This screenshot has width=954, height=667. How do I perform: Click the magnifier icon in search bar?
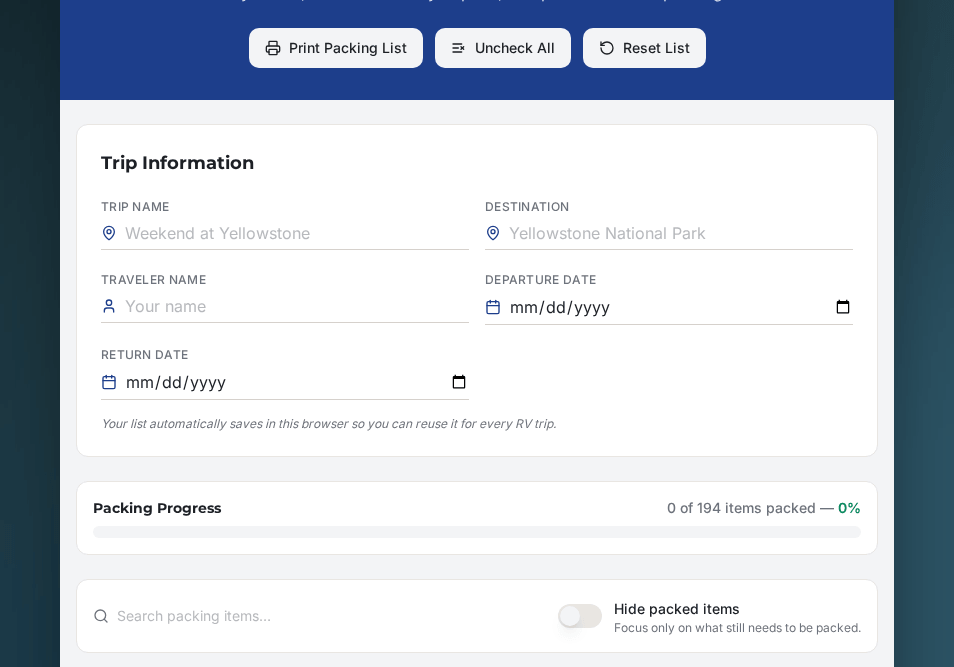101,616
